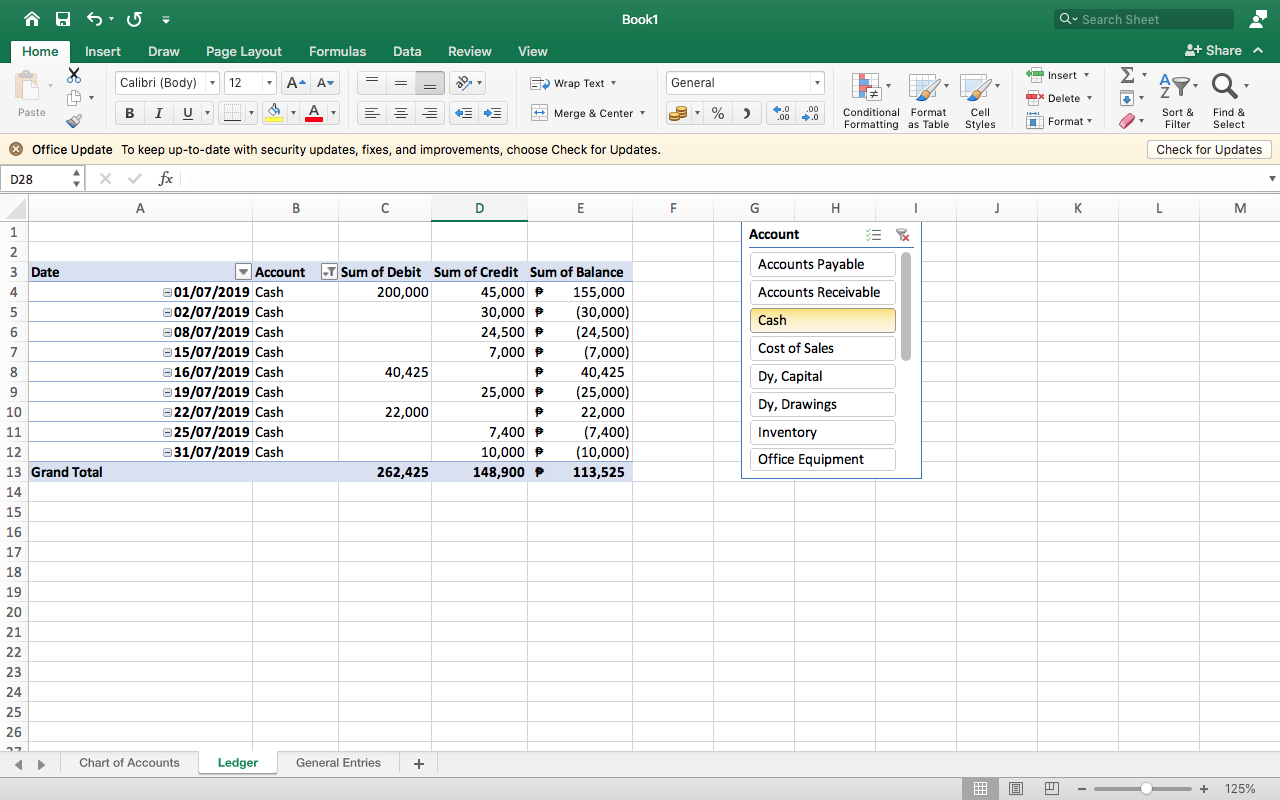
Task: Click the Find & Select magnifier
Action: (x=1225, y=89)
